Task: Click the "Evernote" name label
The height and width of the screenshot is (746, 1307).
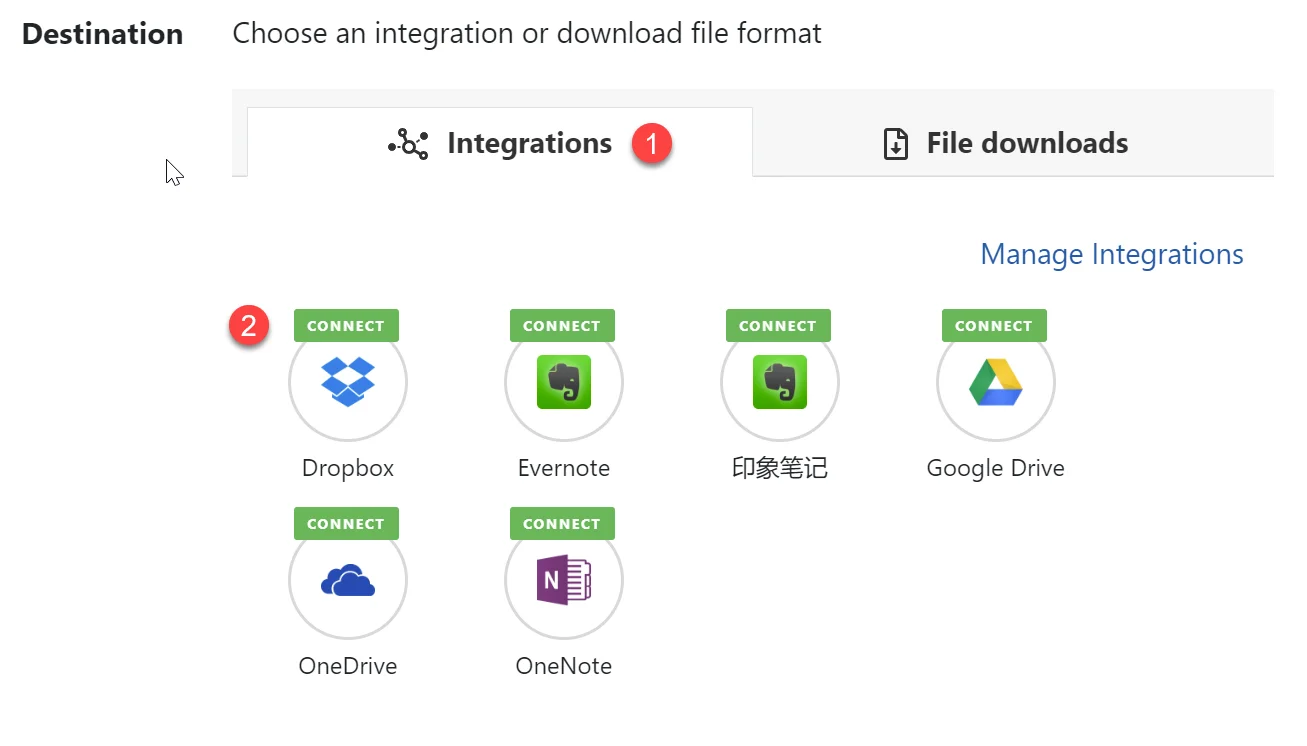Action: pos(564,468)
